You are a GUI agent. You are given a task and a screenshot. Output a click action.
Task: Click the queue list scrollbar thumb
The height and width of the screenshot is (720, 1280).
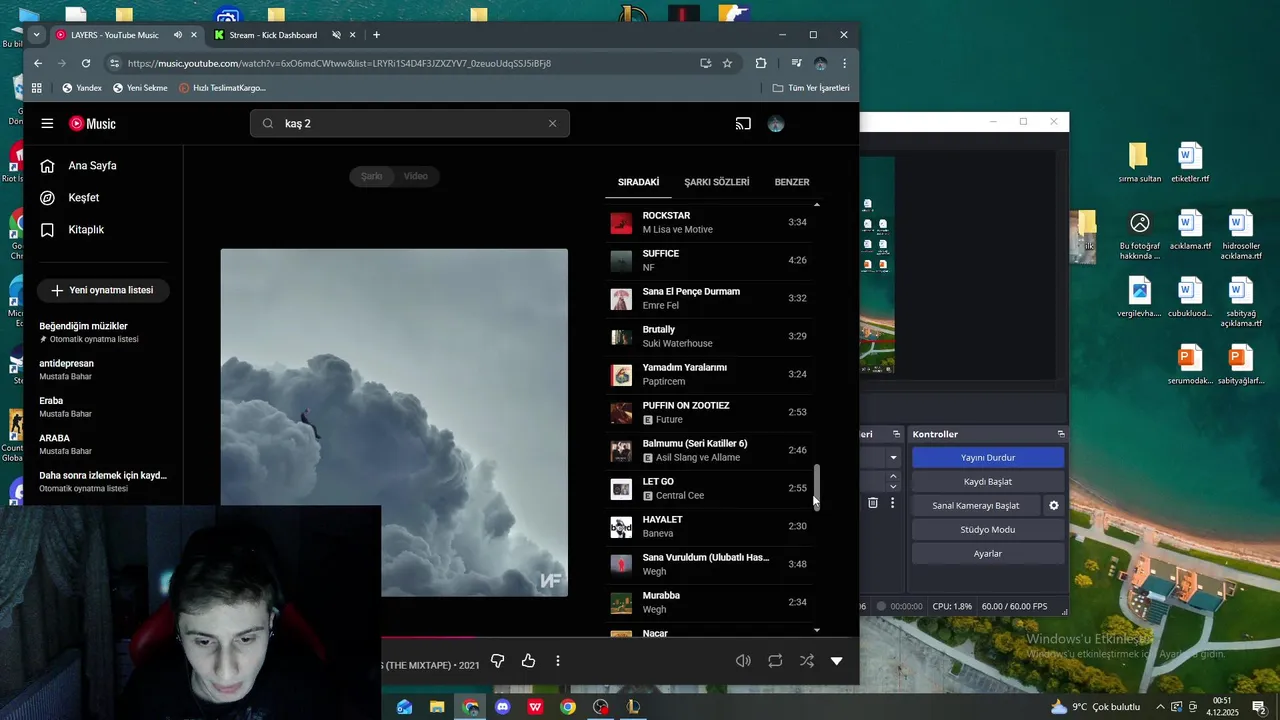click(x=816, y=487)
